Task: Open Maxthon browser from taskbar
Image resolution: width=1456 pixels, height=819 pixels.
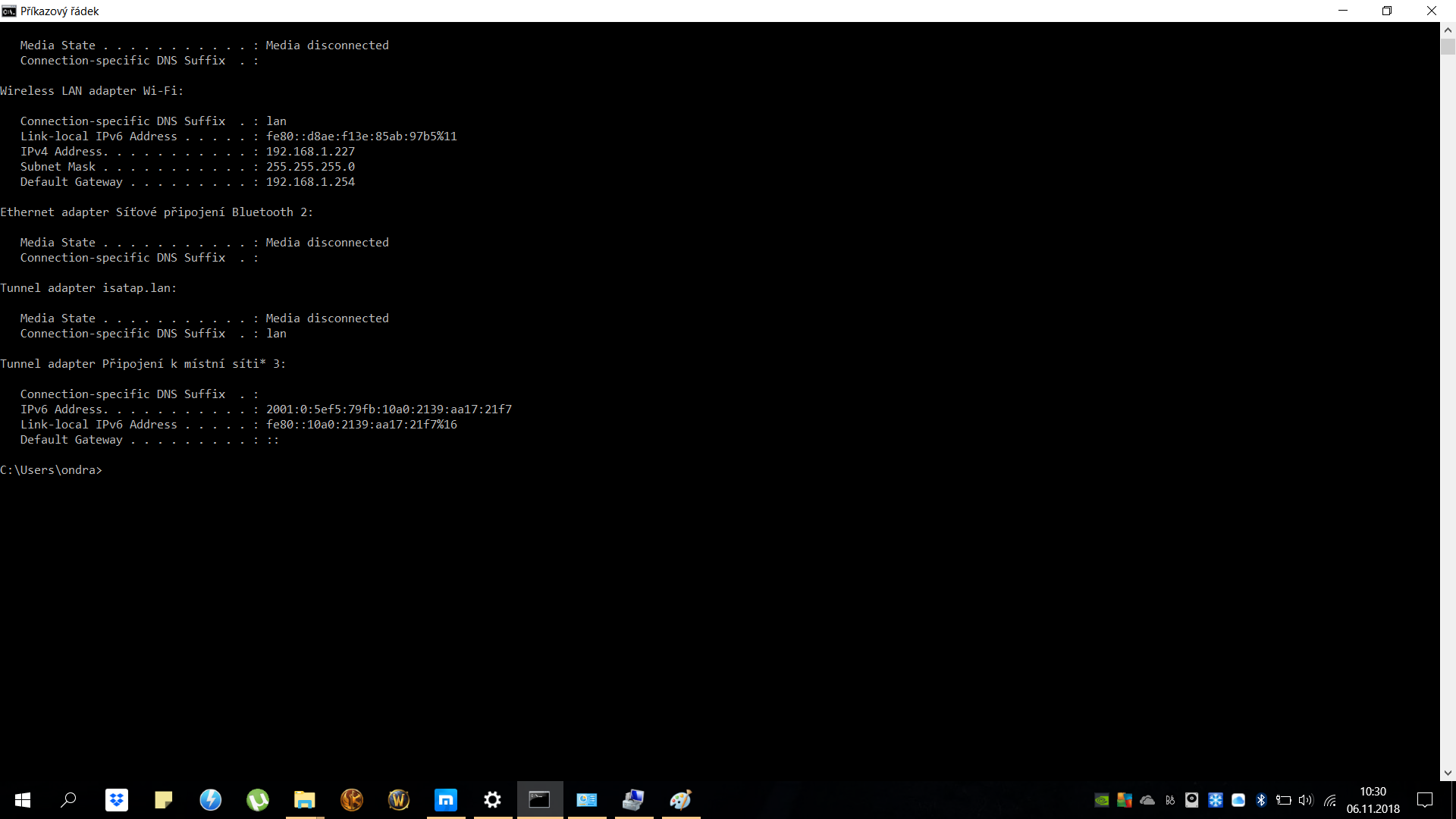Action: point(446,800)
